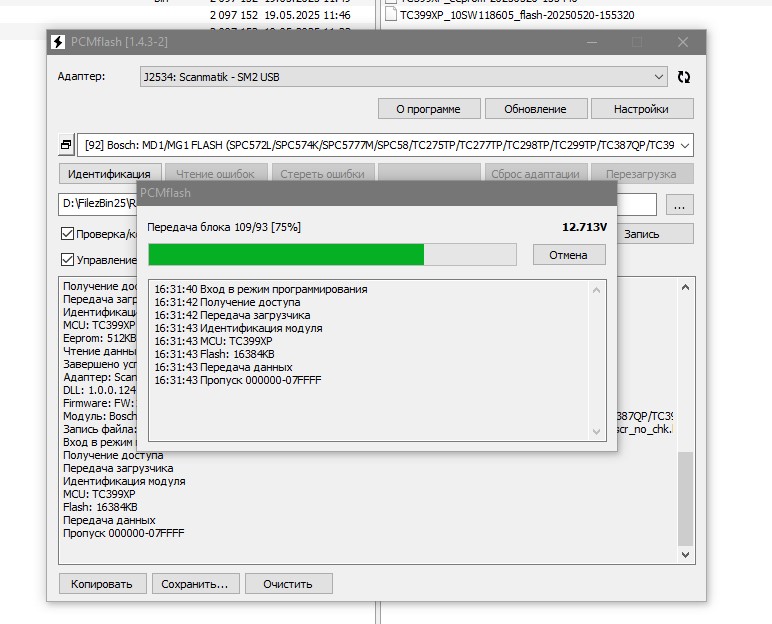The height and width of the screenshot is (624, 772).
Task: Click Чтение ошибок button
Action: click(x=216, y=174)
